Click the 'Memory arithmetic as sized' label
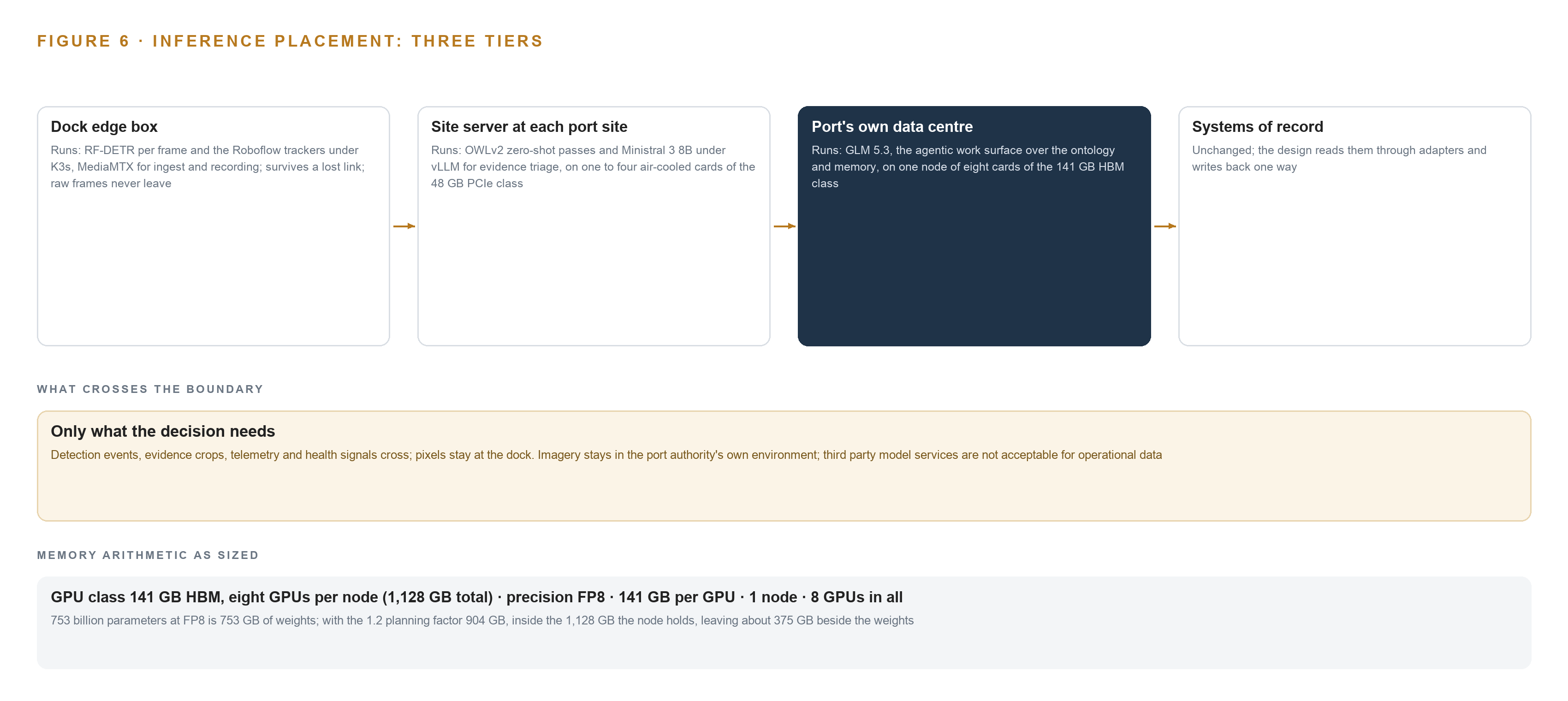Viewport: 1568px width, 701px height. (148, 555)
